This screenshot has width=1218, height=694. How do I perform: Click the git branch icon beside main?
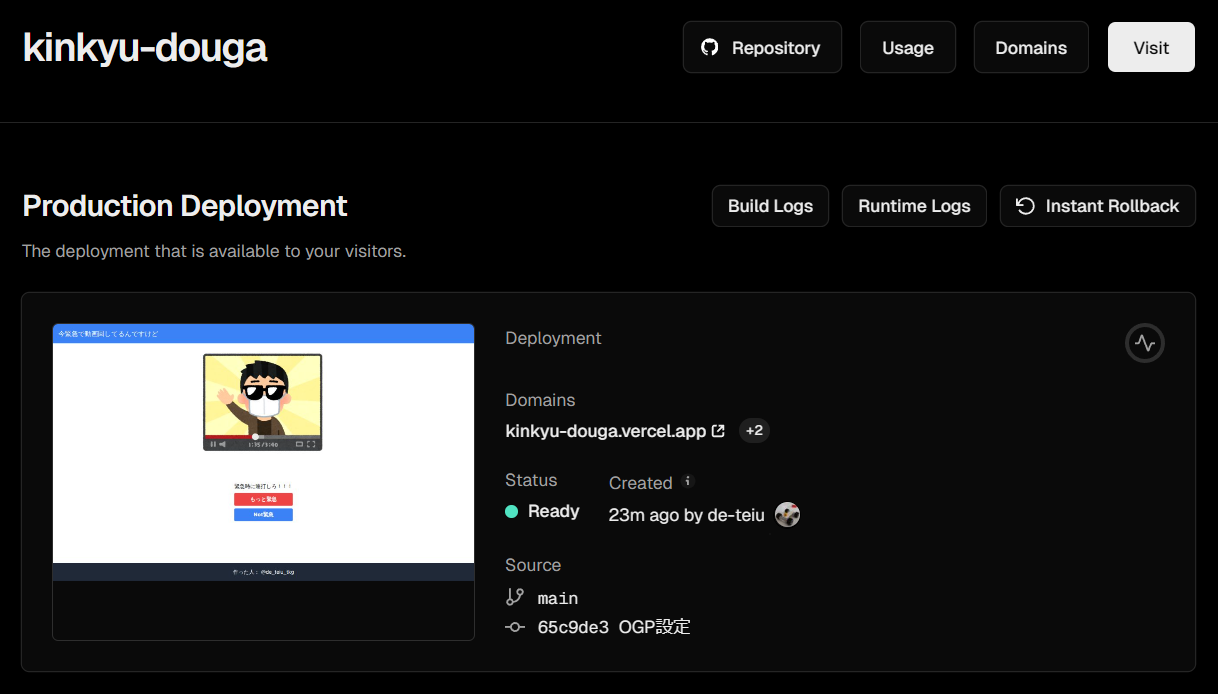point(515,597)
